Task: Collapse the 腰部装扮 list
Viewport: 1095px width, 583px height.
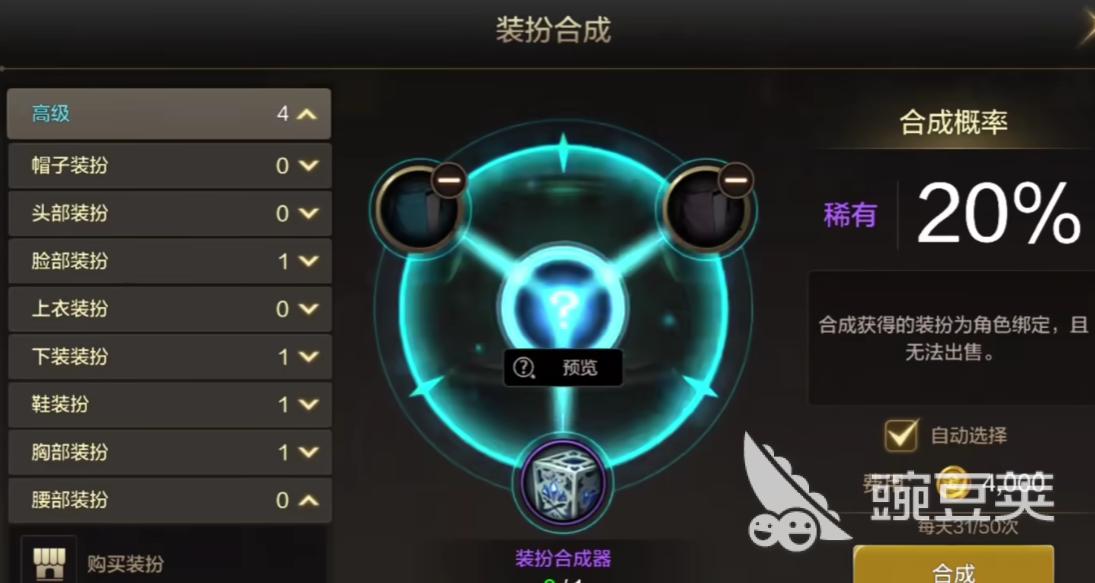Action: pyautogui.click(x=308, y=500)
